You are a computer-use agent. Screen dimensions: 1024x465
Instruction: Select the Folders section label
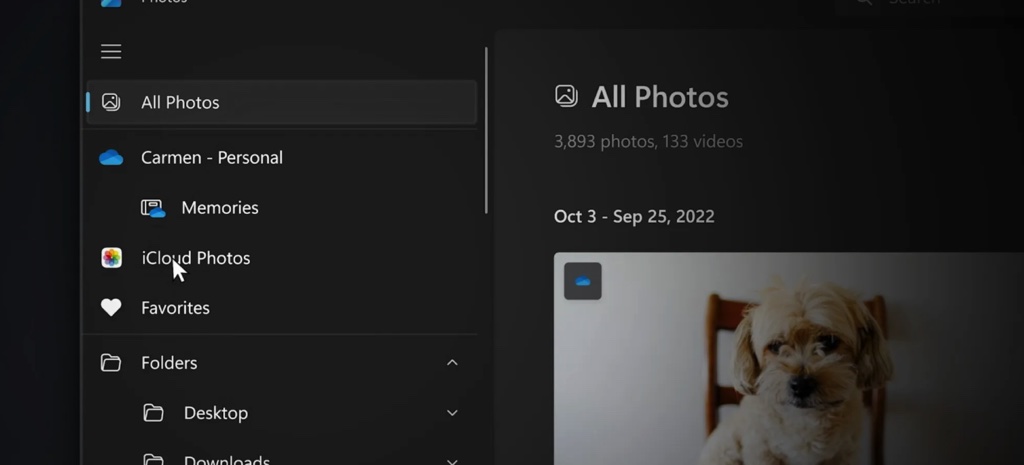pyautogui.click(x=169, y=363)
